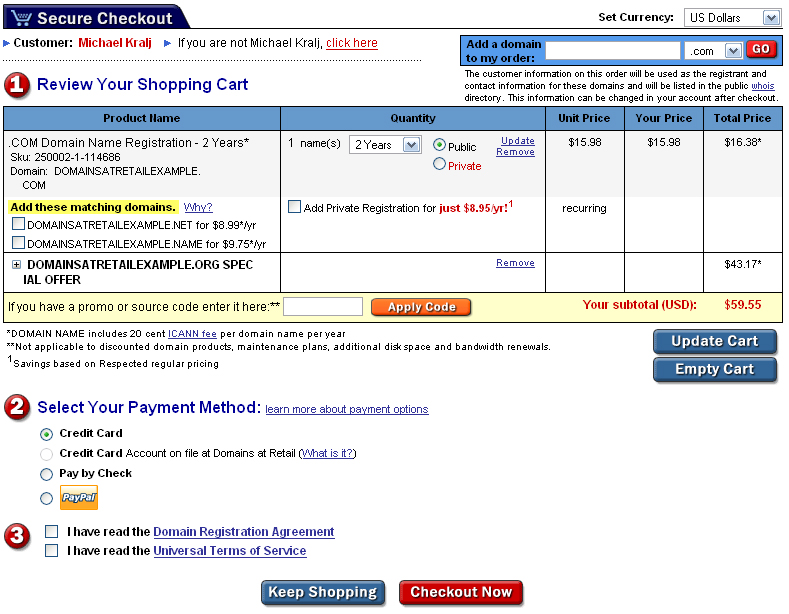Focus the Add a domain text field
This screenshot has width=789, height=614.
[613, 50]
